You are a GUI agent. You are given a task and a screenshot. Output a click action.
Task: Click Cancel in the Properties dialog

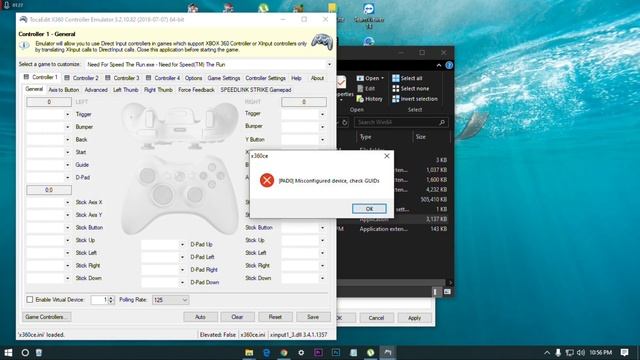coord(376,318)
